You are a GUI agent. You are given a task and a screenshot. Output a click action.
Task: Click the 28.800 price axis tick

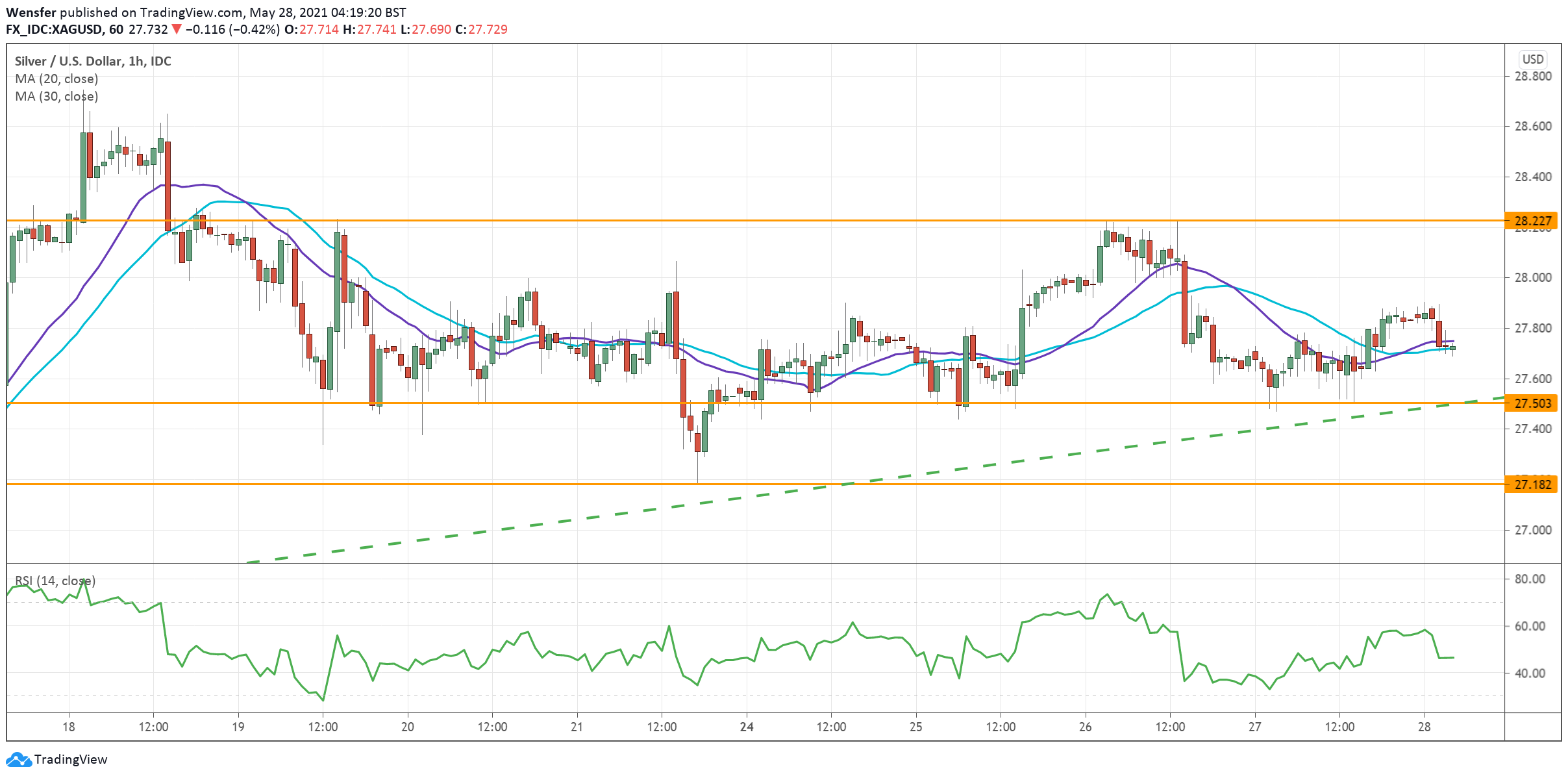(x=1532, y=76)
